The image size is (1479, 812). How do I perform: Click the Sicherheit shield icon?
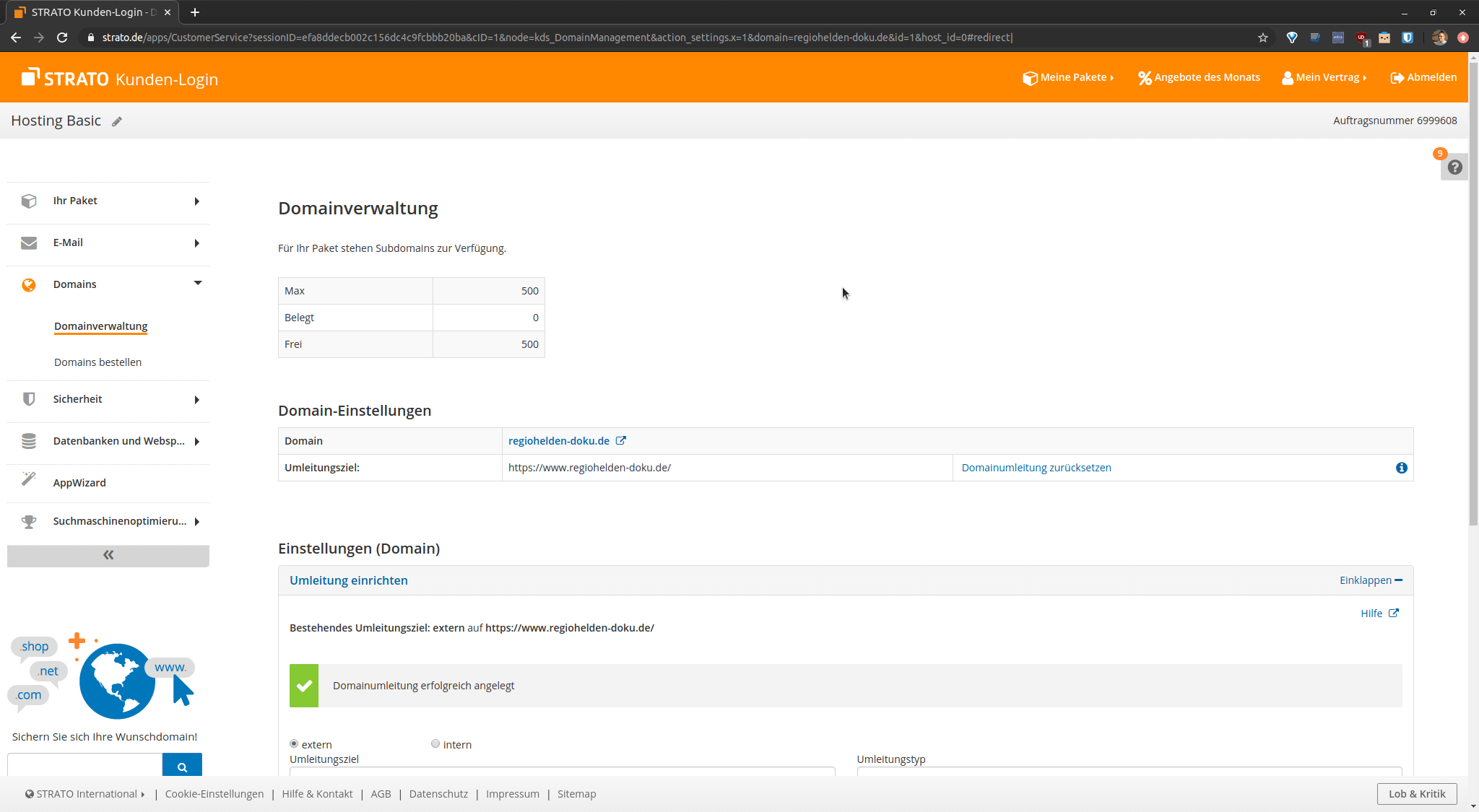click(29, 399)
